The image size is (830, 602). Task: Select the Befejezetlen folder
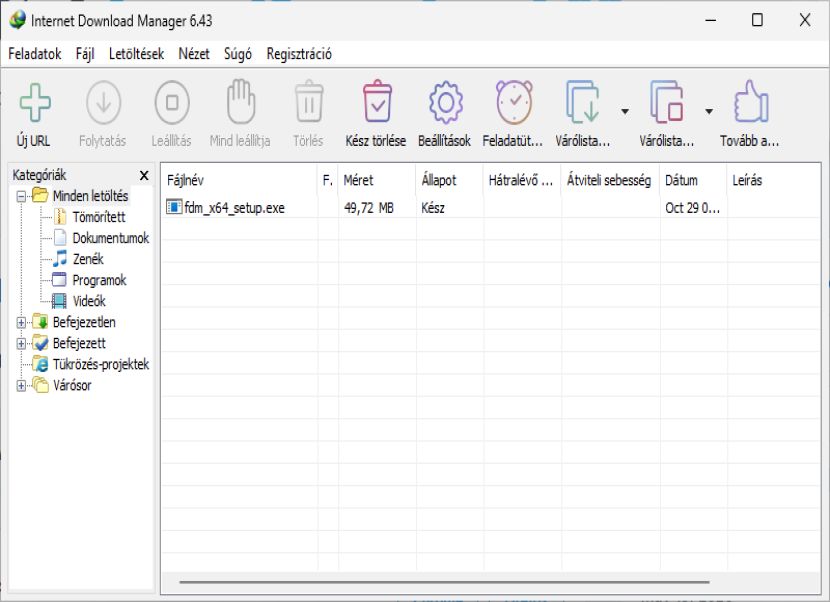pyautogui.click(x=84, y=322)
